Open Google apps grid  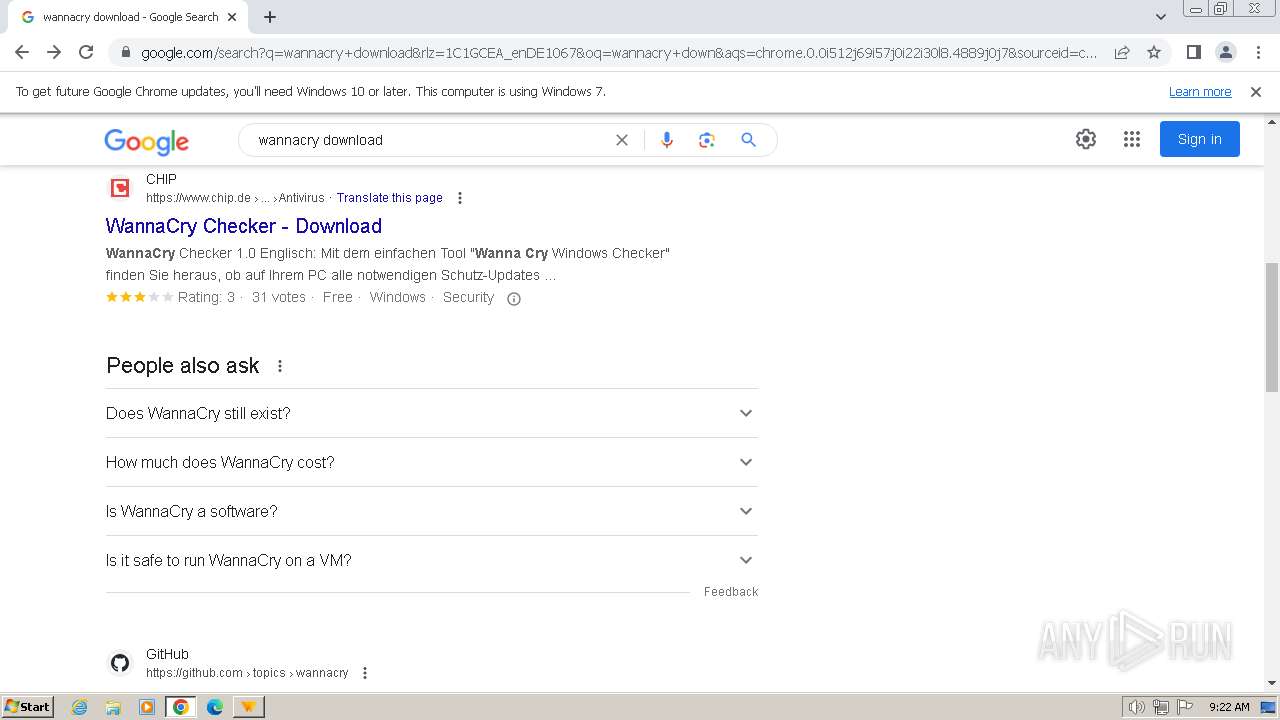coord(1132,139)
